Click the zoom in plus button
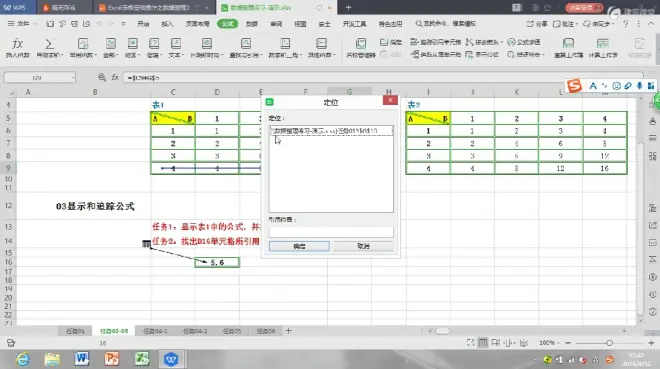Viewport: 660px width, 369px height. click(651, 343)
